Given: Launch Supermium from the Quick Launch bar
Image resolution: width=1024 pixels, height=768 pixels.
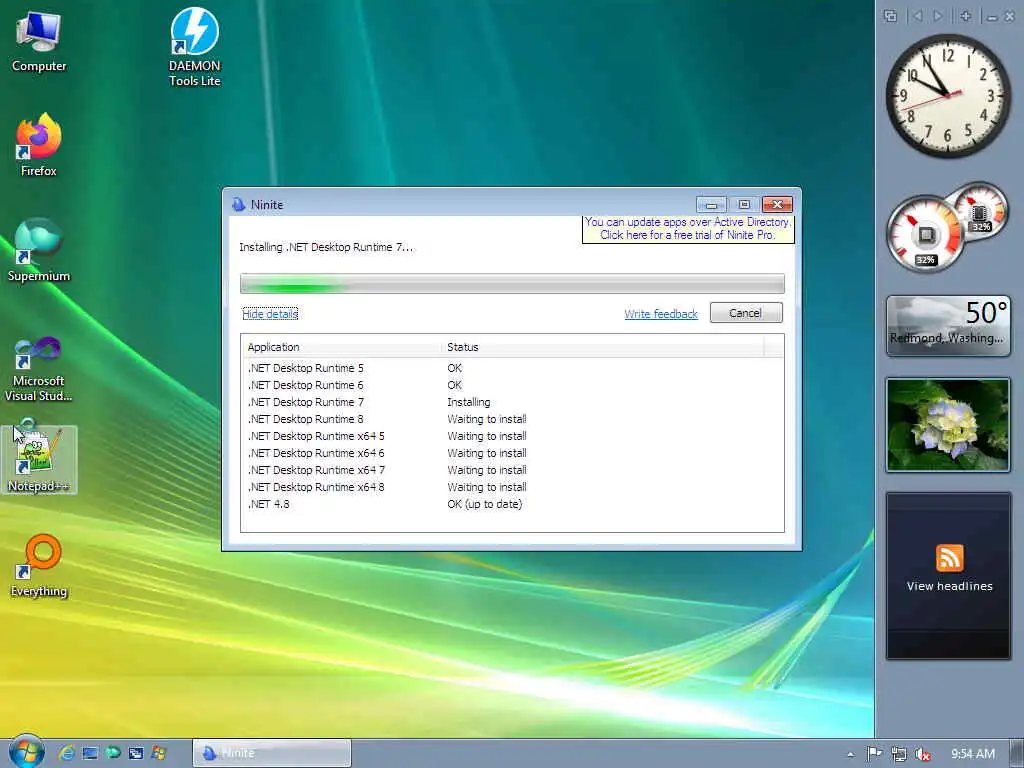Looking at the screenshot, I should point(113,753).
